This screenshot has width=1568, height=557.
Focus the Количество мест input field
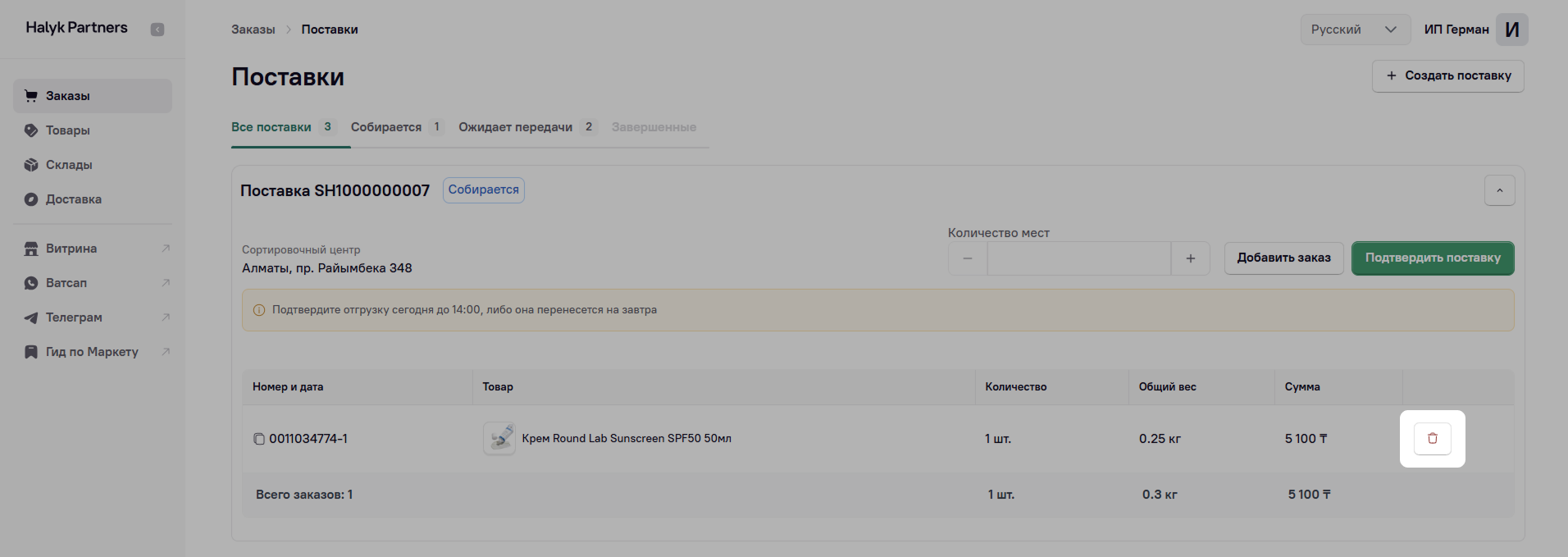pos(1078,258)
